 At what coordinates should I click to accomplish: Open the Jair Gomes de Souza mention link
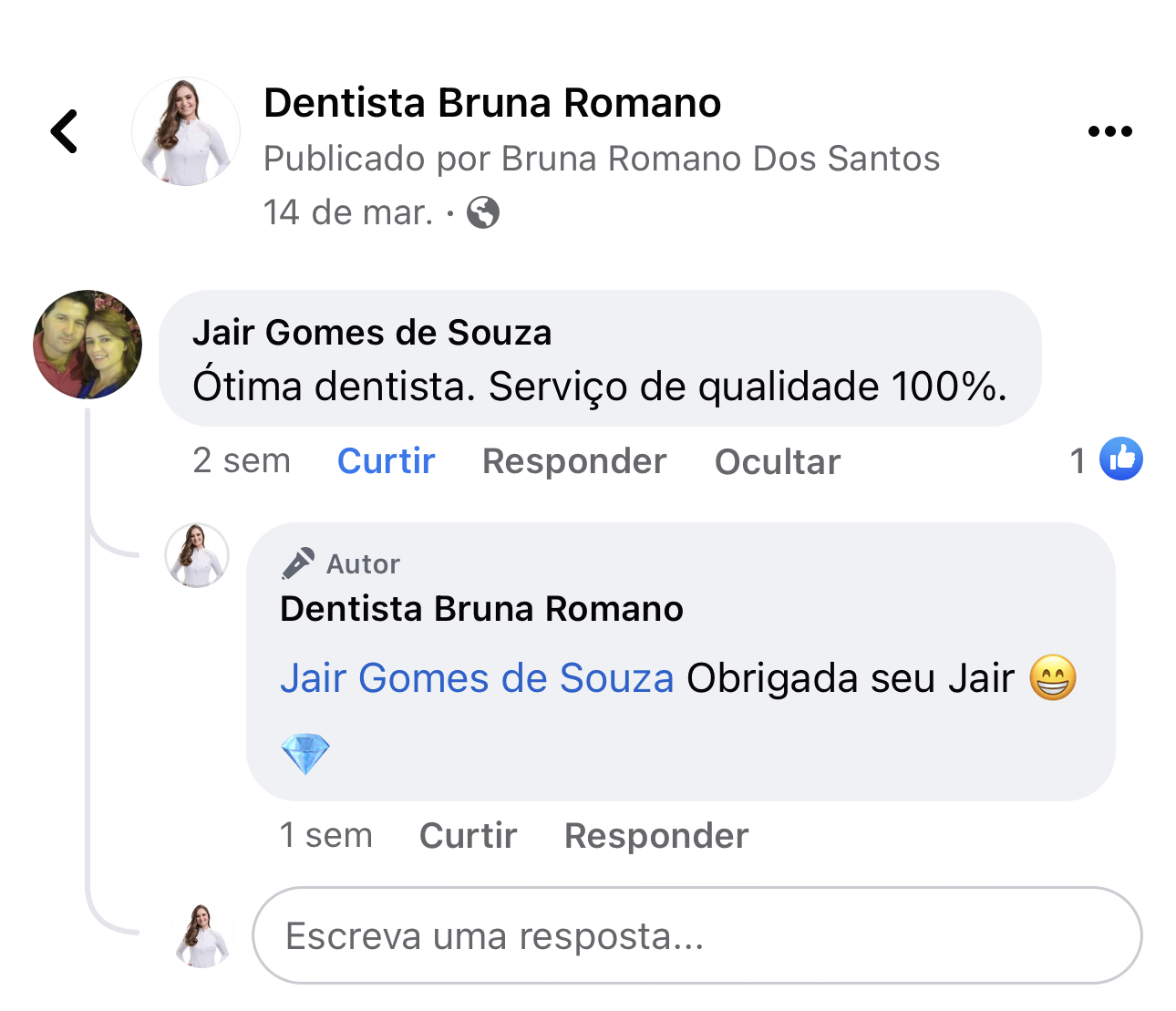pos(478,677)
